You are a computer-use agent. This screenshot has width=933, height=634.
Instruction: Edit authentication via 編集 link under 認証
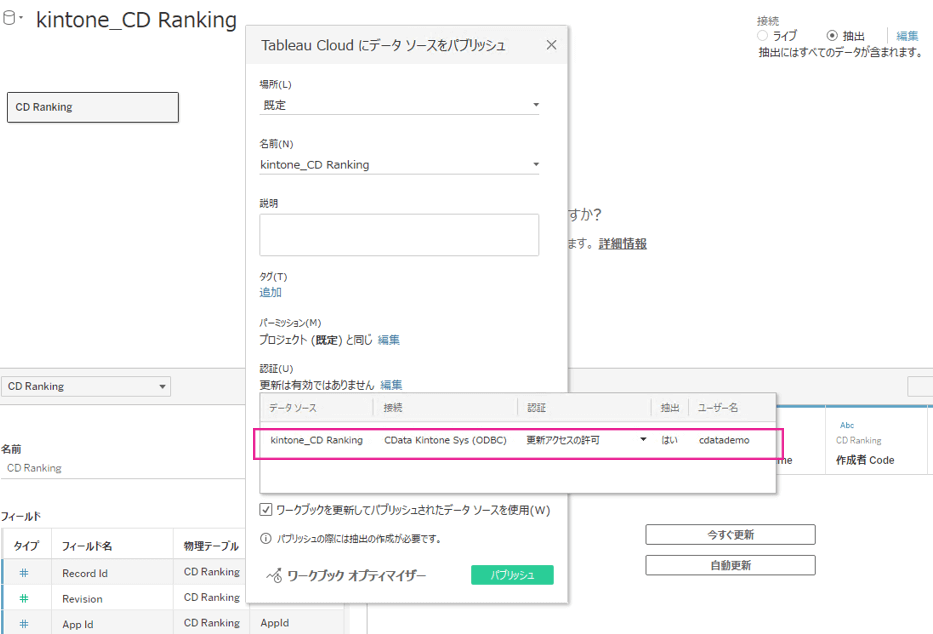(x=391, y=385)
